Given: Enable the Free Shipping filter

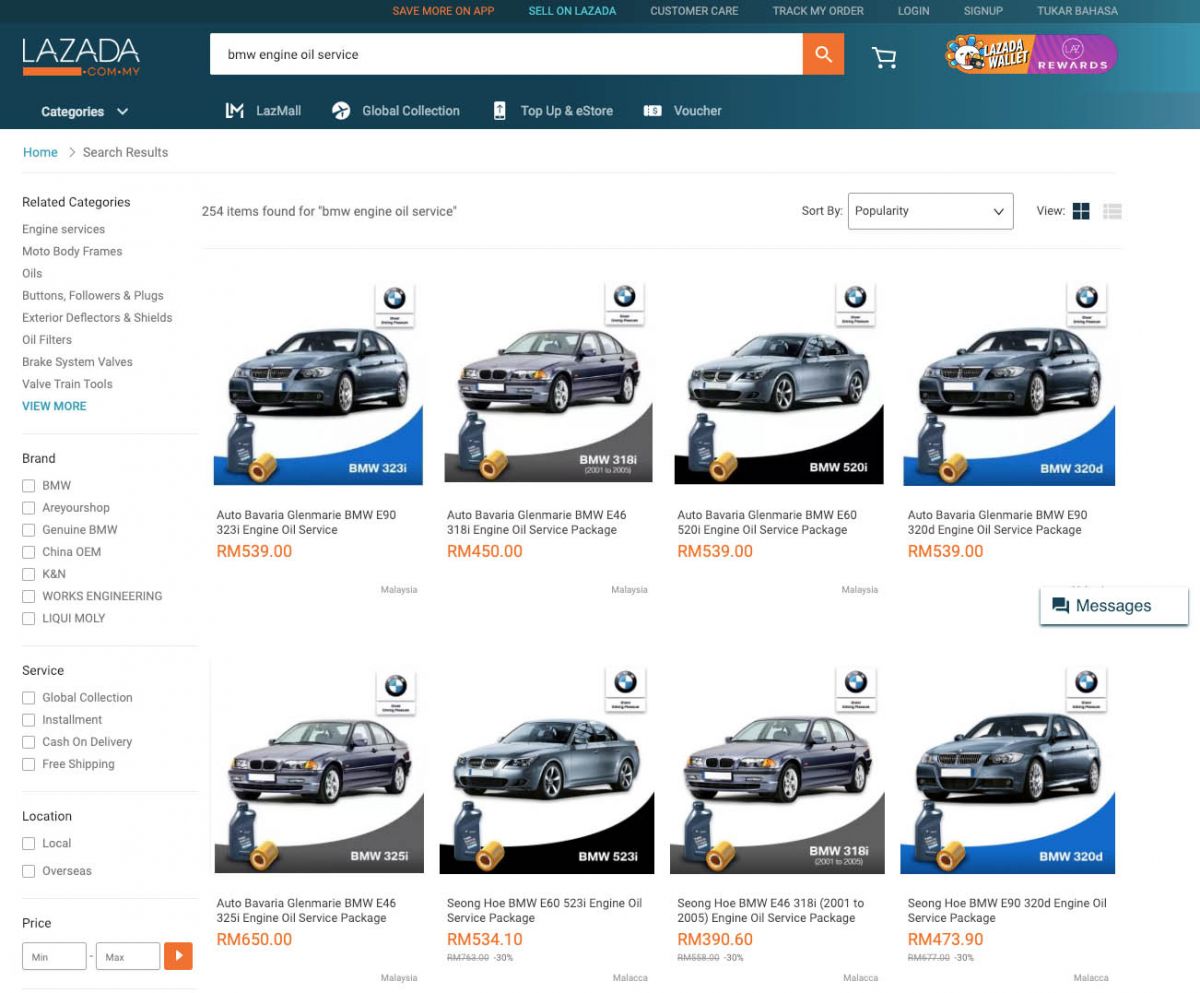Looking at the screenshot, I should coord(29,764).
